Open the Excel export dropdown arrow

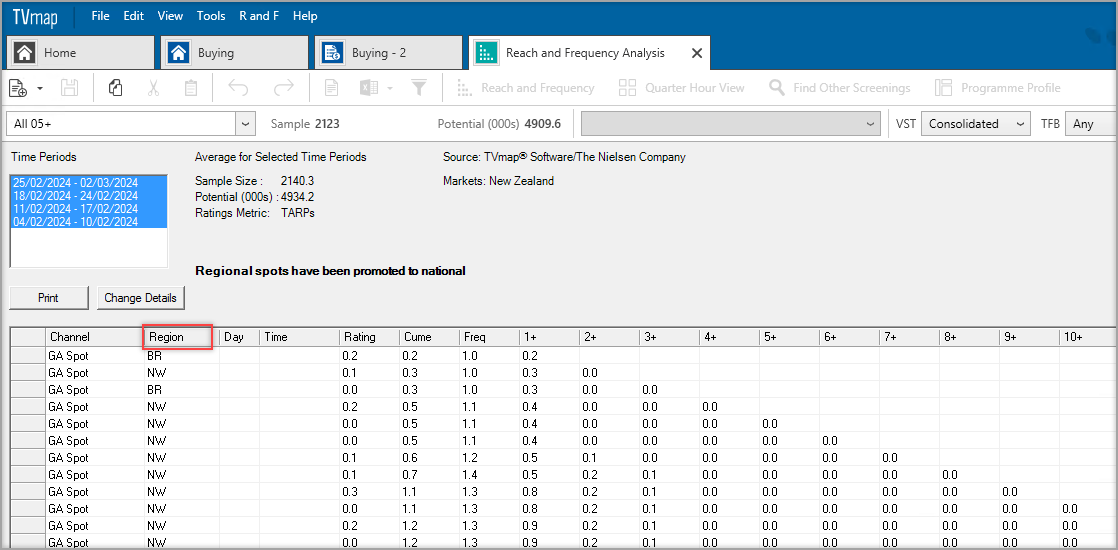pos(390,88)
